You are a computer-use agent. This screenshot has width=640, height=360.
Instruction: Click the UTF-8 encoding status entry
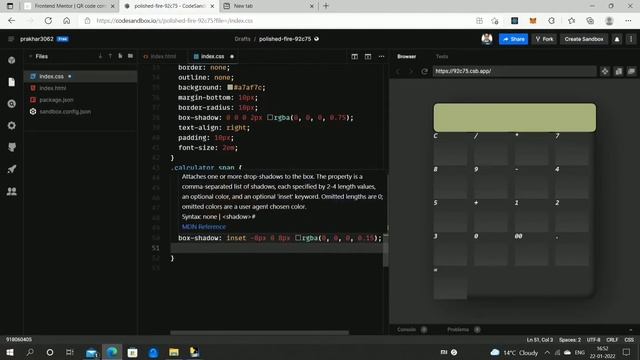point(593,340)
